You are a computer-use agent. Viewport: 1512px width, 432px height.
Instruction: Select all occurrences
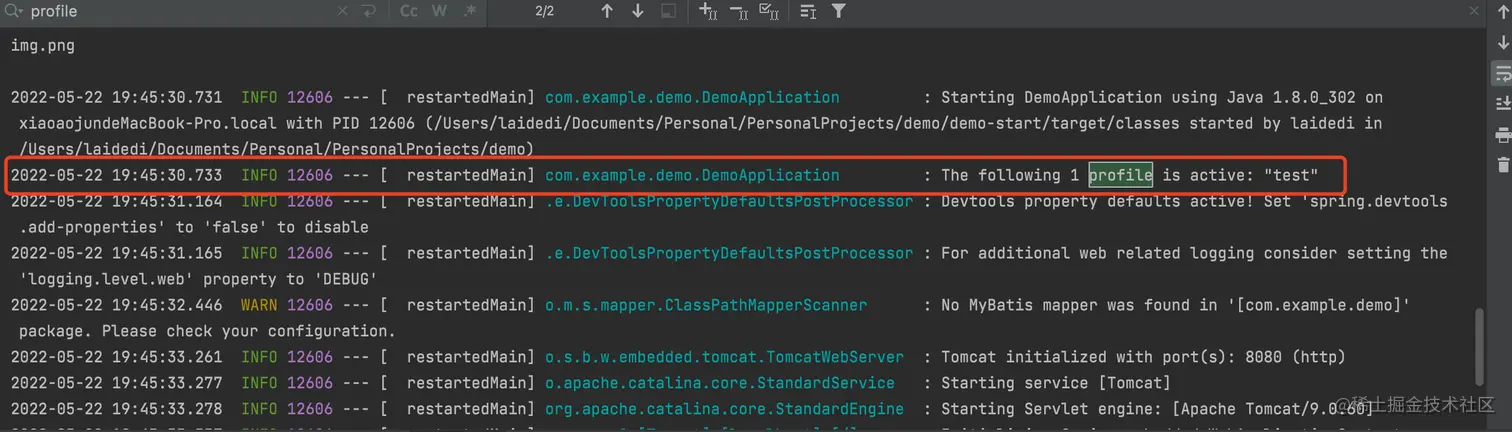click(769, 11)
